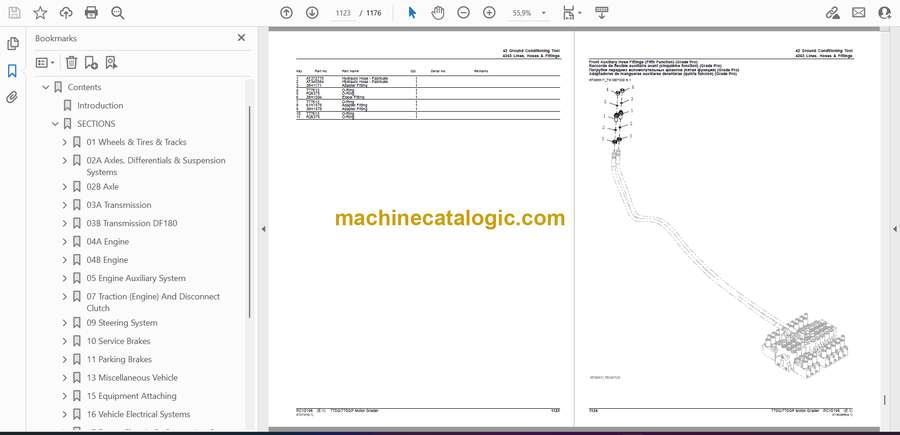The height and width of the screenshot is (435, 900).
Task: Expand 11 Parking Brakes chevron
Action: 64,359
